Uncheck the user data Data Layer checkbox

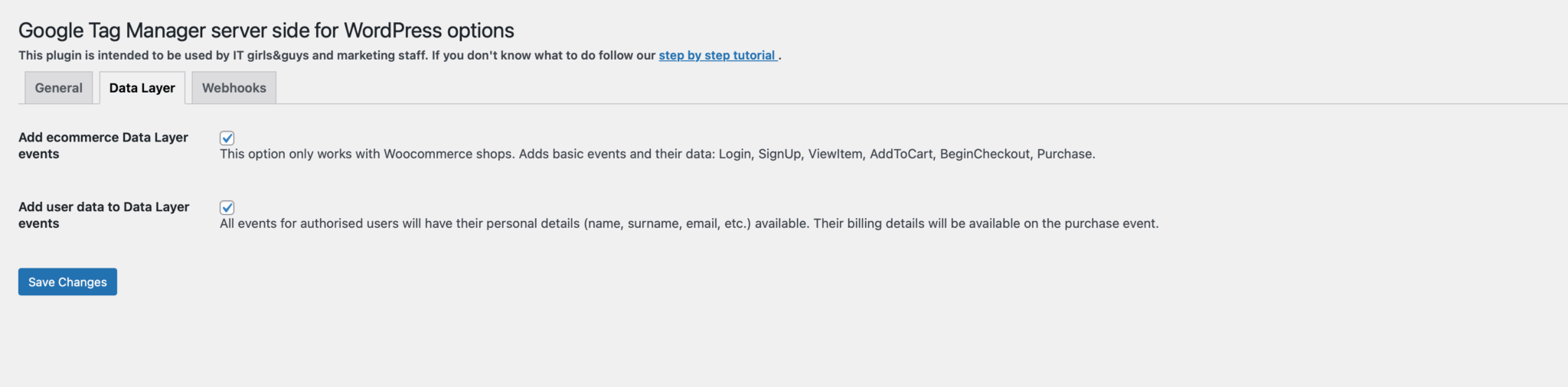(227, 207)
